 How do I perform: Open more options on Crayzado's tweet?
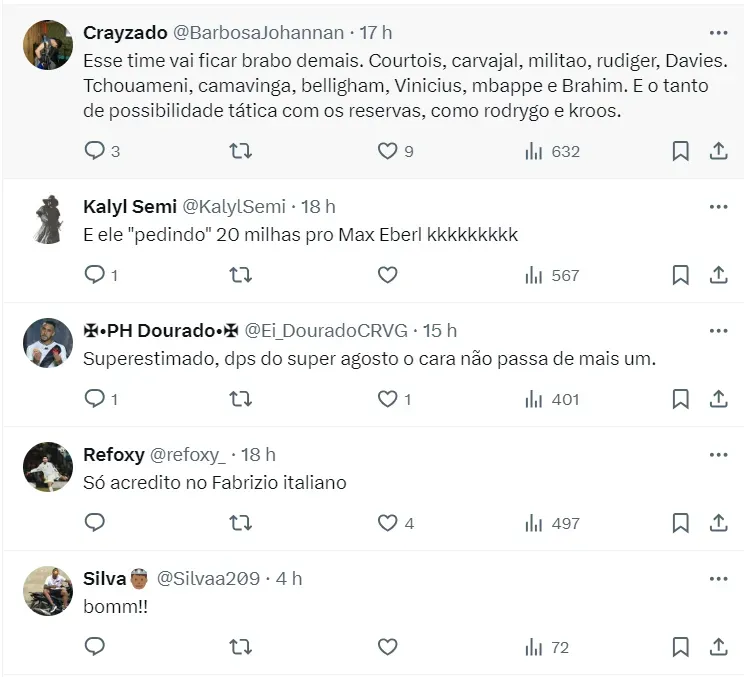(718, 32)
